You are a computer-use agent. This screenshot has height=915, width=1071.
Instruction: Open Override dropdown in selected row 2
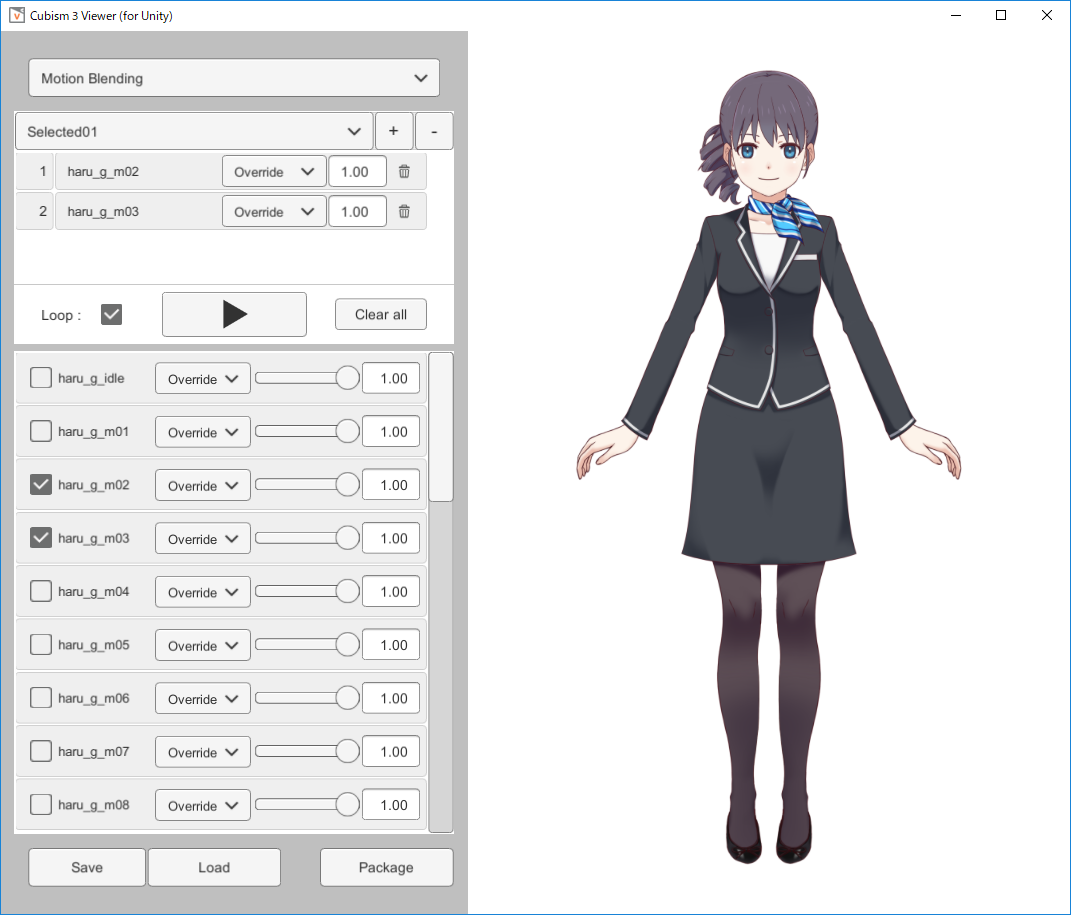click(274, 212)
